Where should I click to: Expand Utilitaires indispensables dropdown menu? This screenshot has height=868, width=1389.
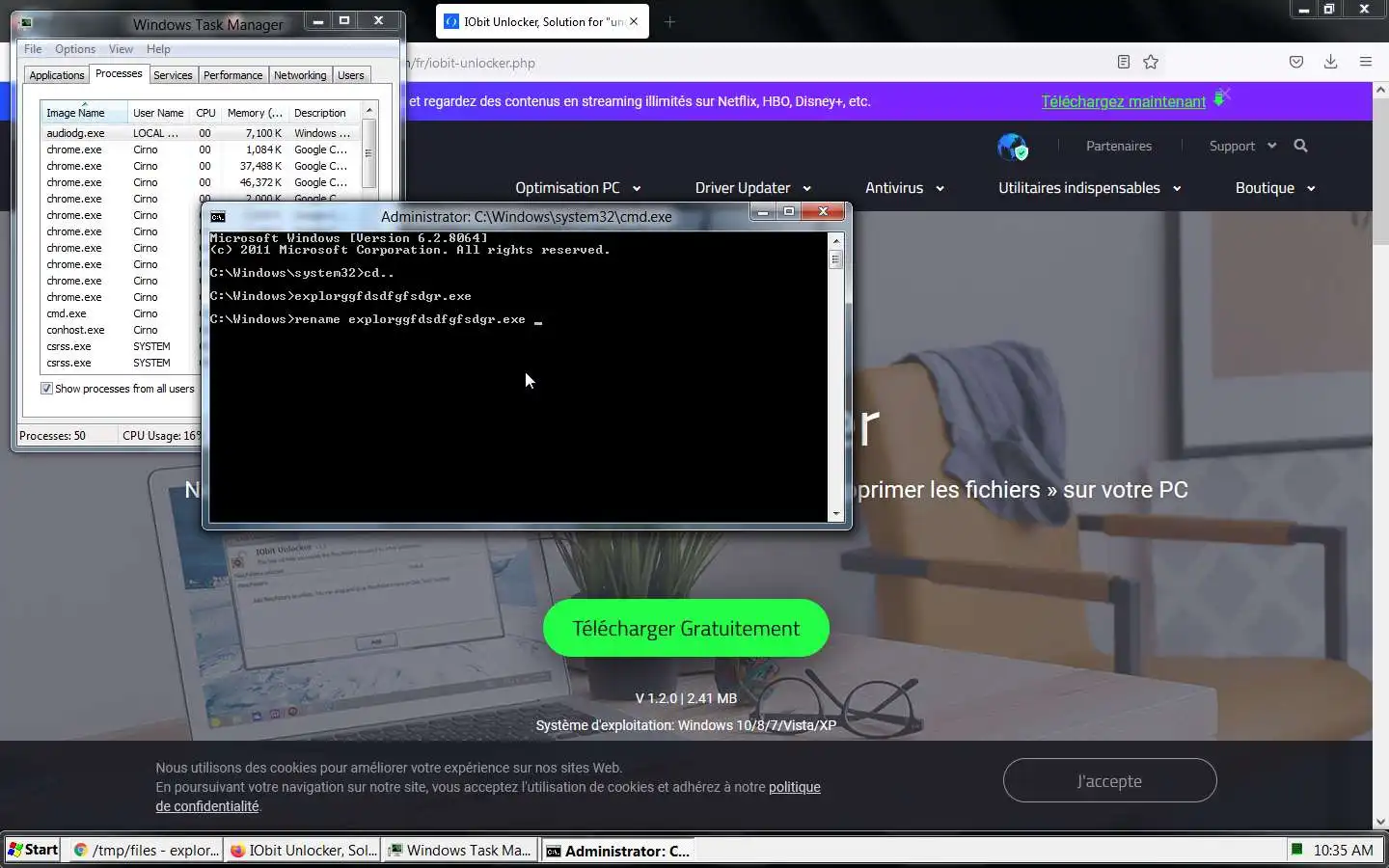[1089, 188]
